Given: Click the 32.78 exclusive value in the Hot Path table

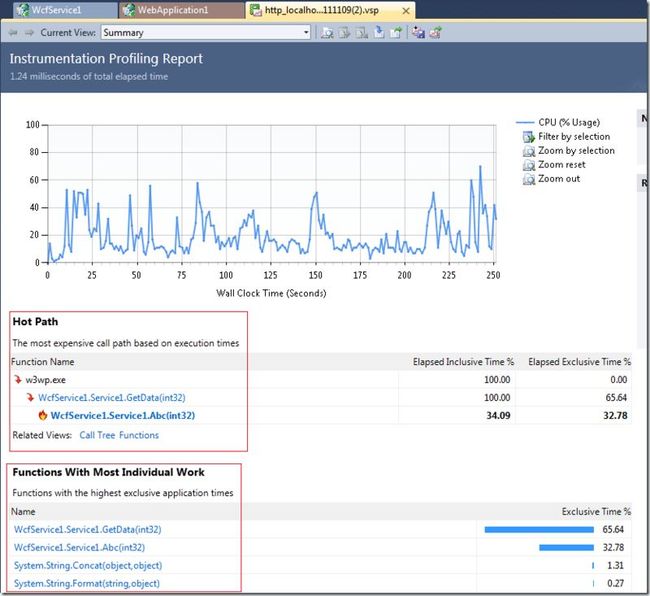Looking at the screenshot, I should [615, 415].
